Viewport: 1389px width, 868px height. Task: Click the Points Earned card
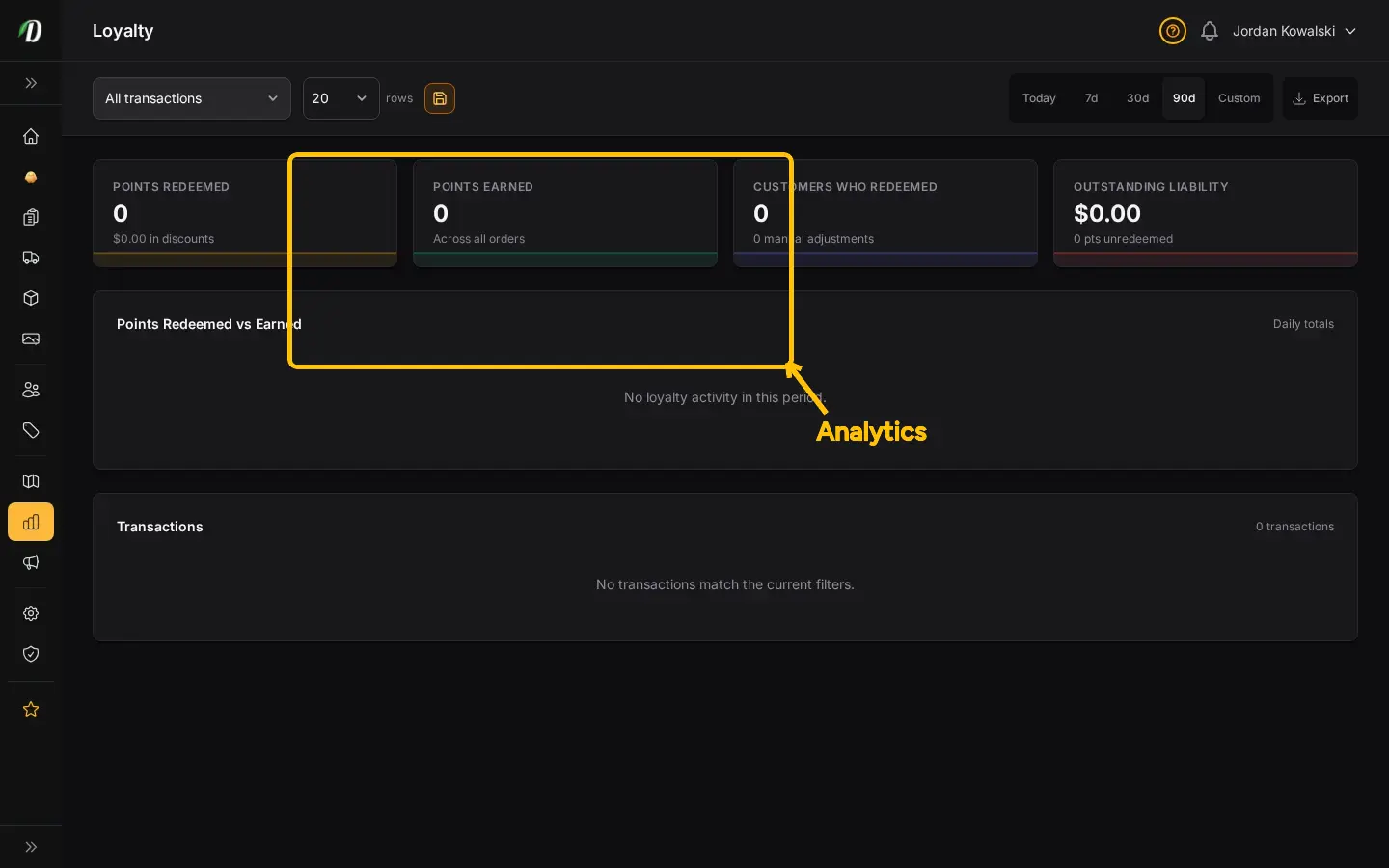click(x=565, y=213)
